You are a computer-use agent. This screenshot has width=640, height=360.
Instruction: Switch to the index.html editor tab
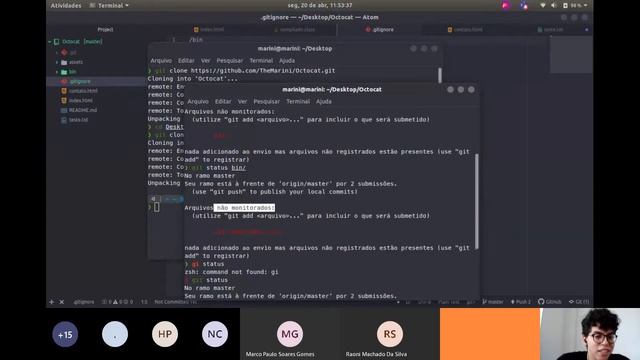pos(209,29)
